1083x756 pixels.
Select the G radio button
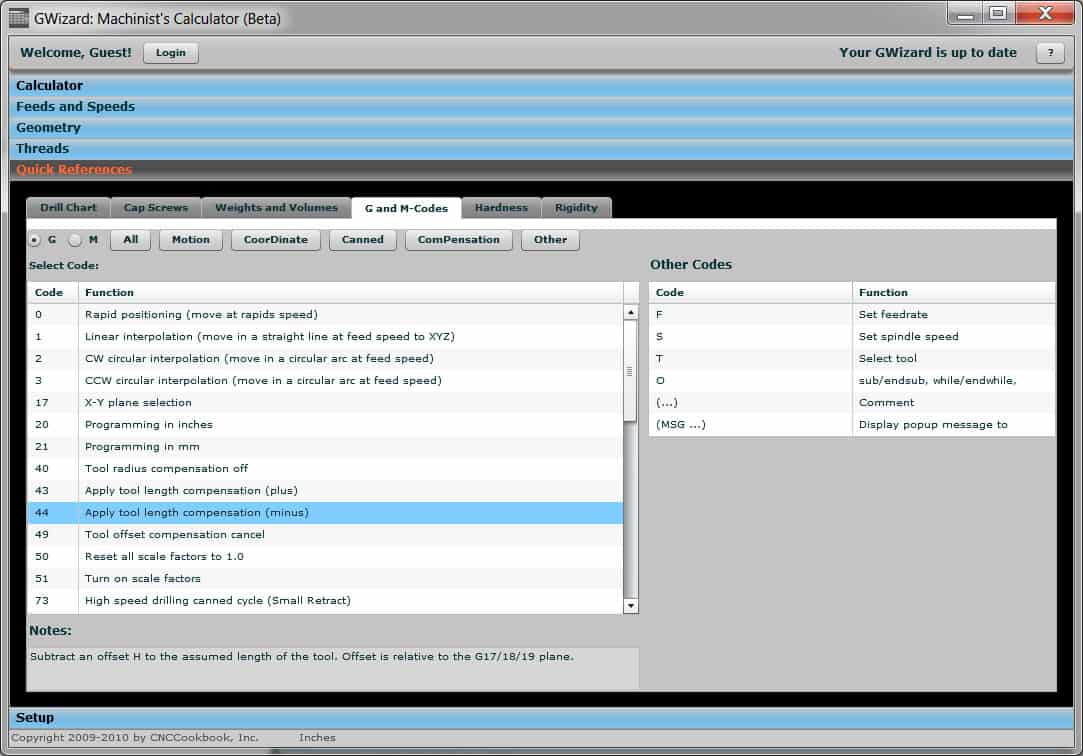tap(35, 239)
